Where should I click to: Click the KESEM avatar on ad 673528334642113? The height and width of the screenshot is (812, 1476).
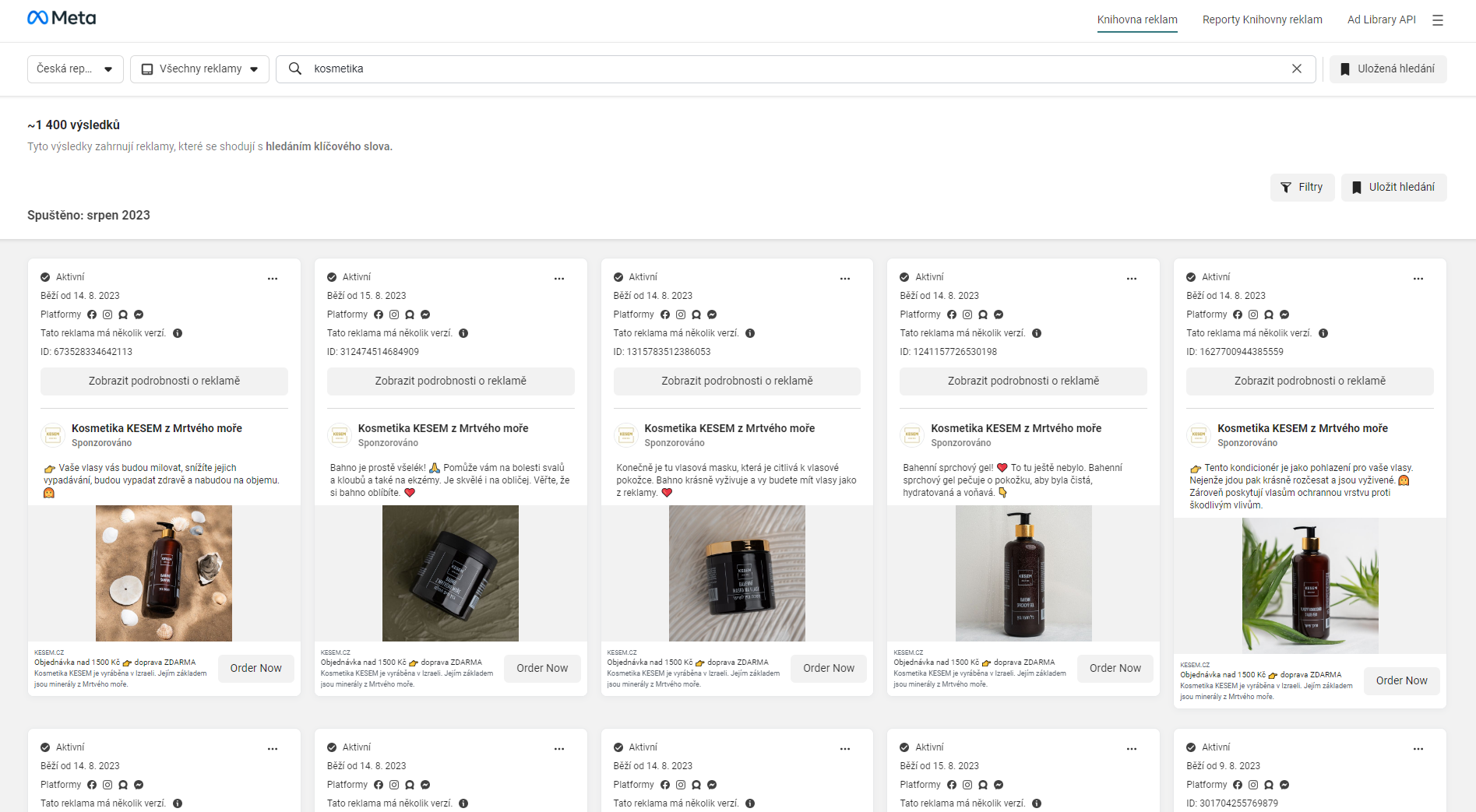coord(53,435)
